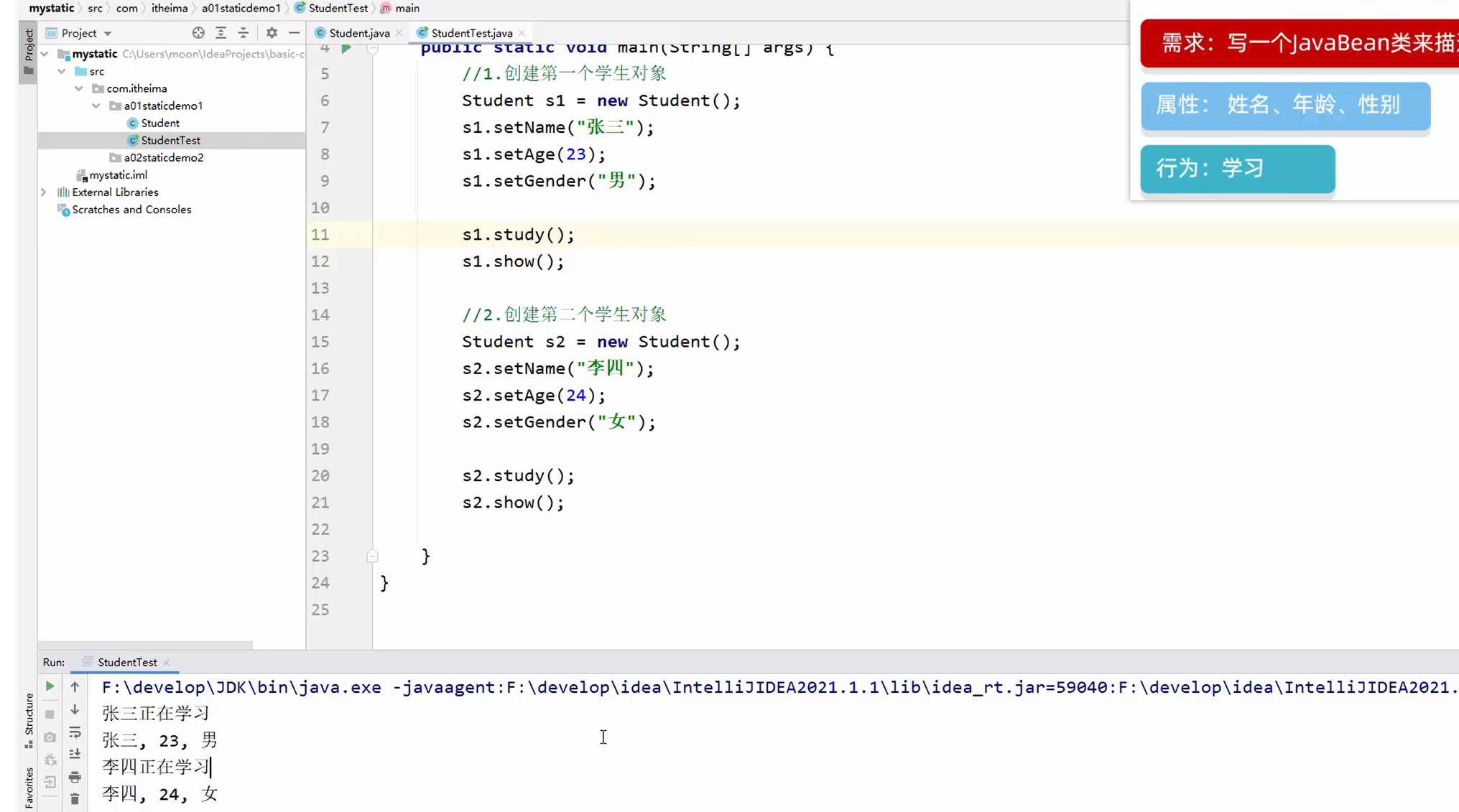The width and height of the screenshot is (1459, 812).
Task: Click the print icon in Run panel
Action: (75, 778)
